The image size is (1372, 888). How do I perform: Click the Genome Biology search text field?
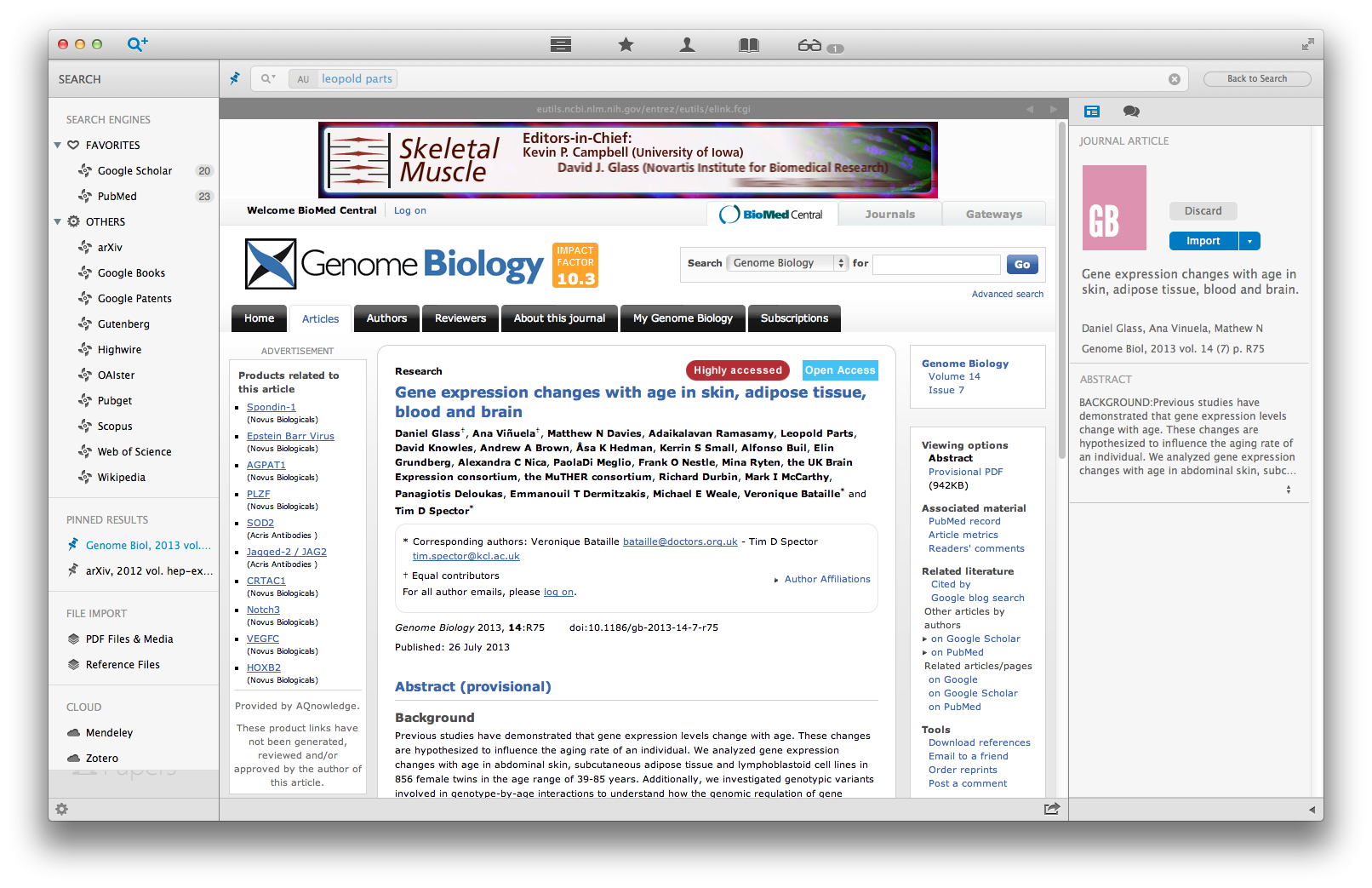(x=936, y=264)
